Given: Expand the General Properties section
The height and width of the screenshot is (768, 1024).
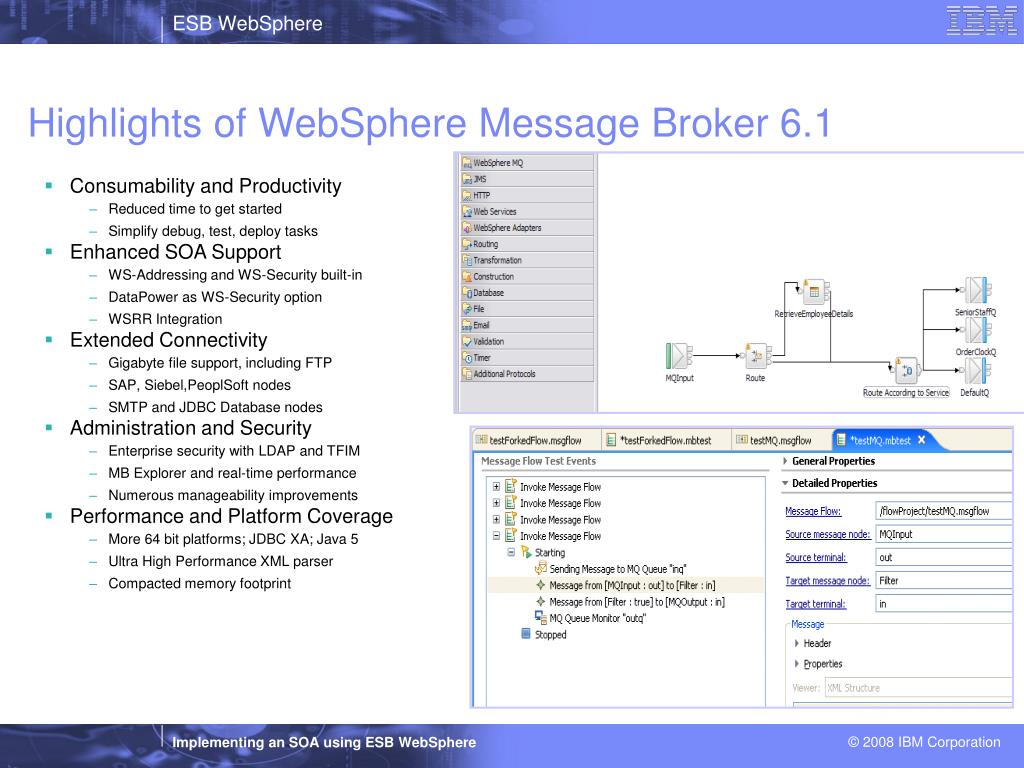Looking at the screenshot, I should click(785, 461).
